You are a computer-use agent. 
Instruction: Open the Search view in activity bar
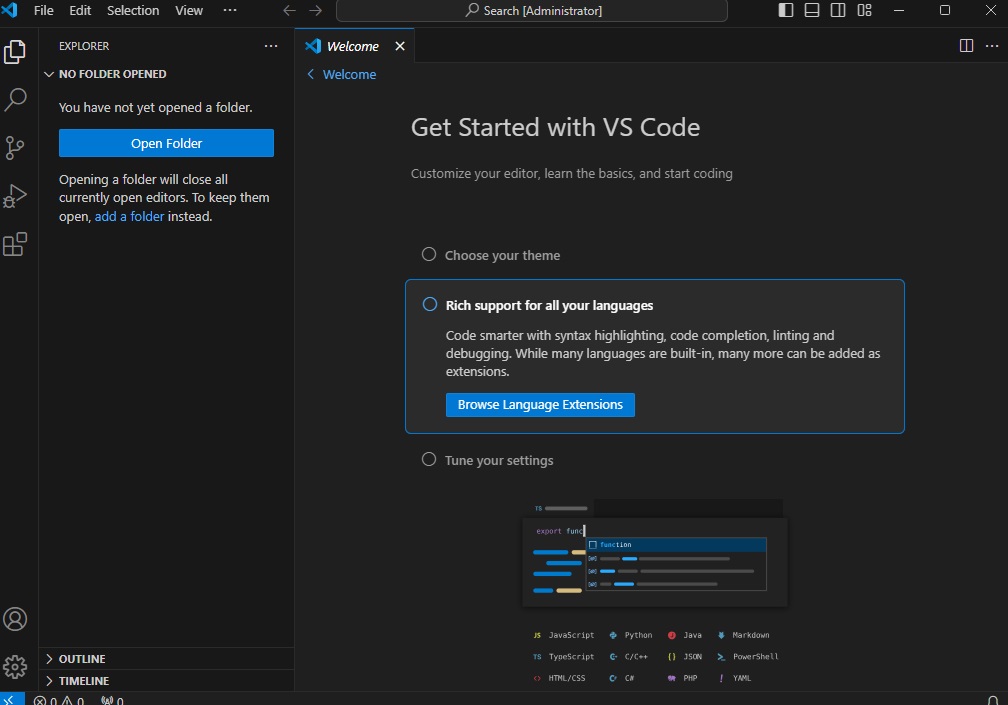point(15,100)
